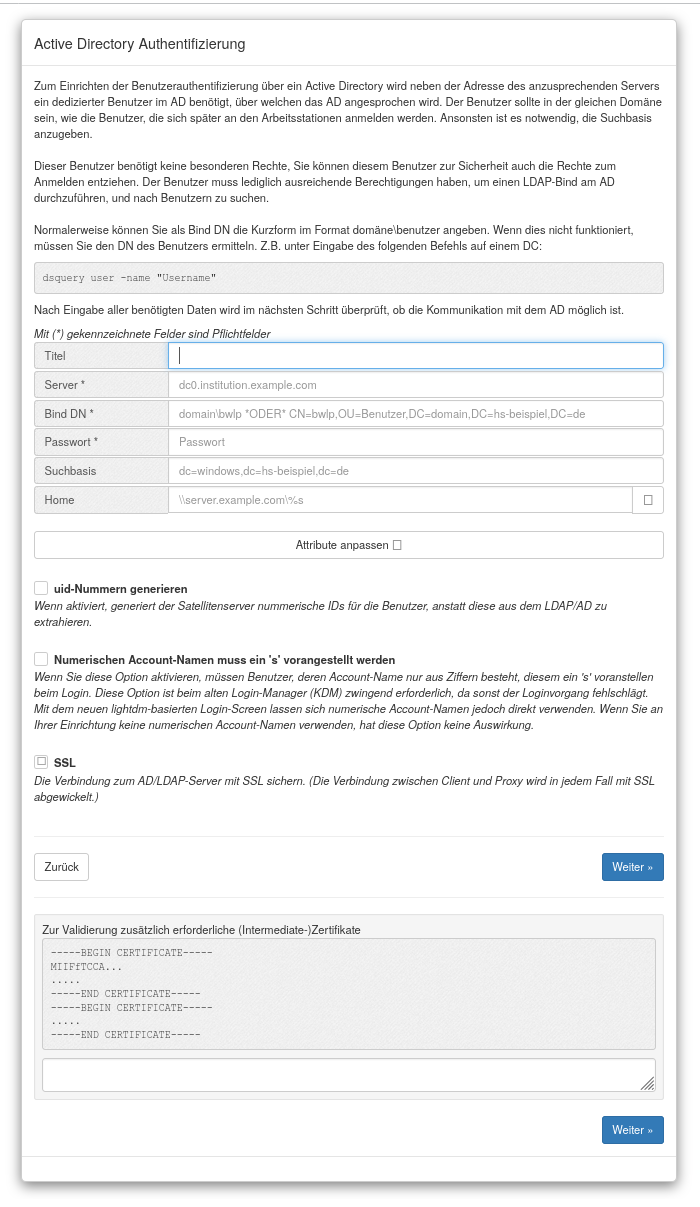Toggle the SSL checkbox

[x=41, y=762]
